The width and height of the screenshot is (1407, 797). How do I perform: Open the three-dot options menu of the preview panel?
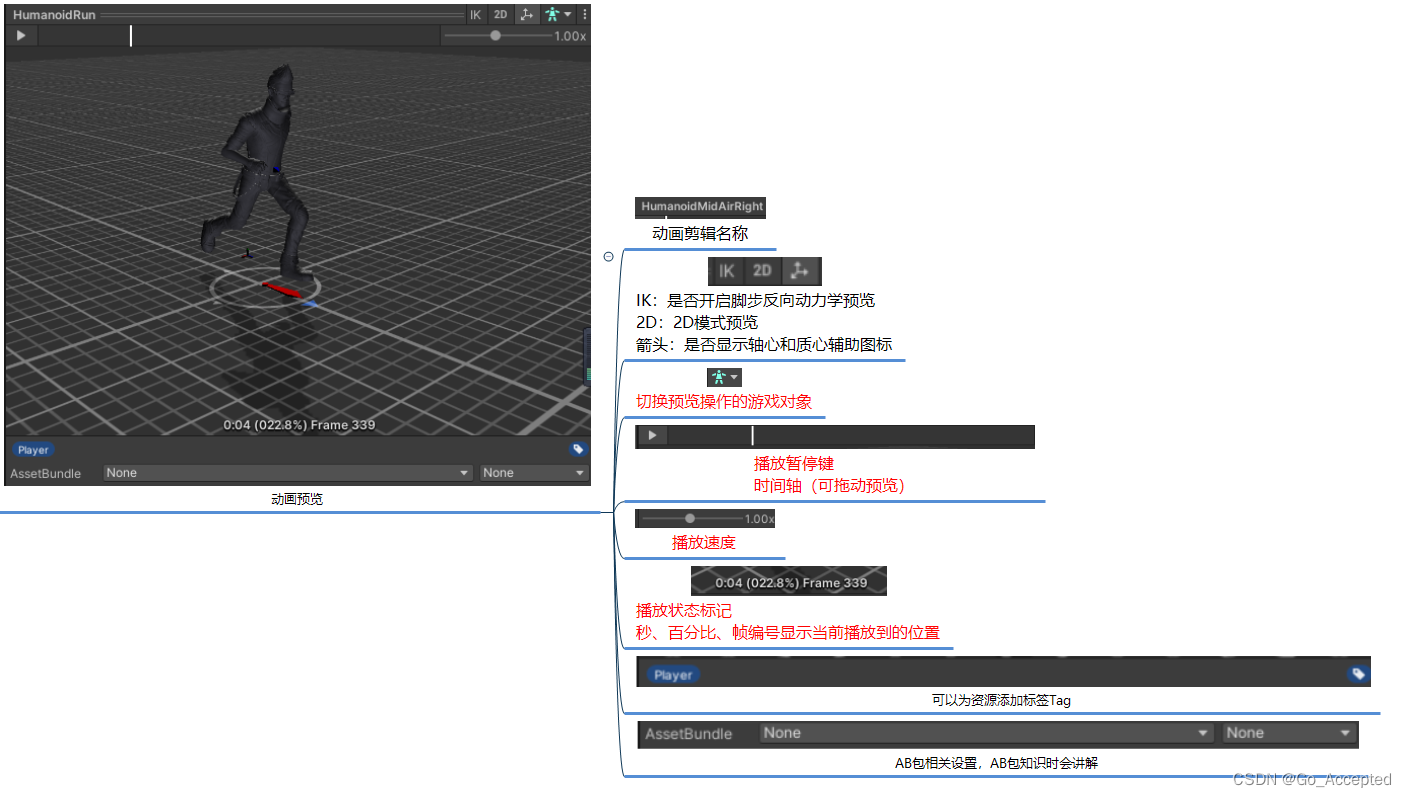(584, 15)
